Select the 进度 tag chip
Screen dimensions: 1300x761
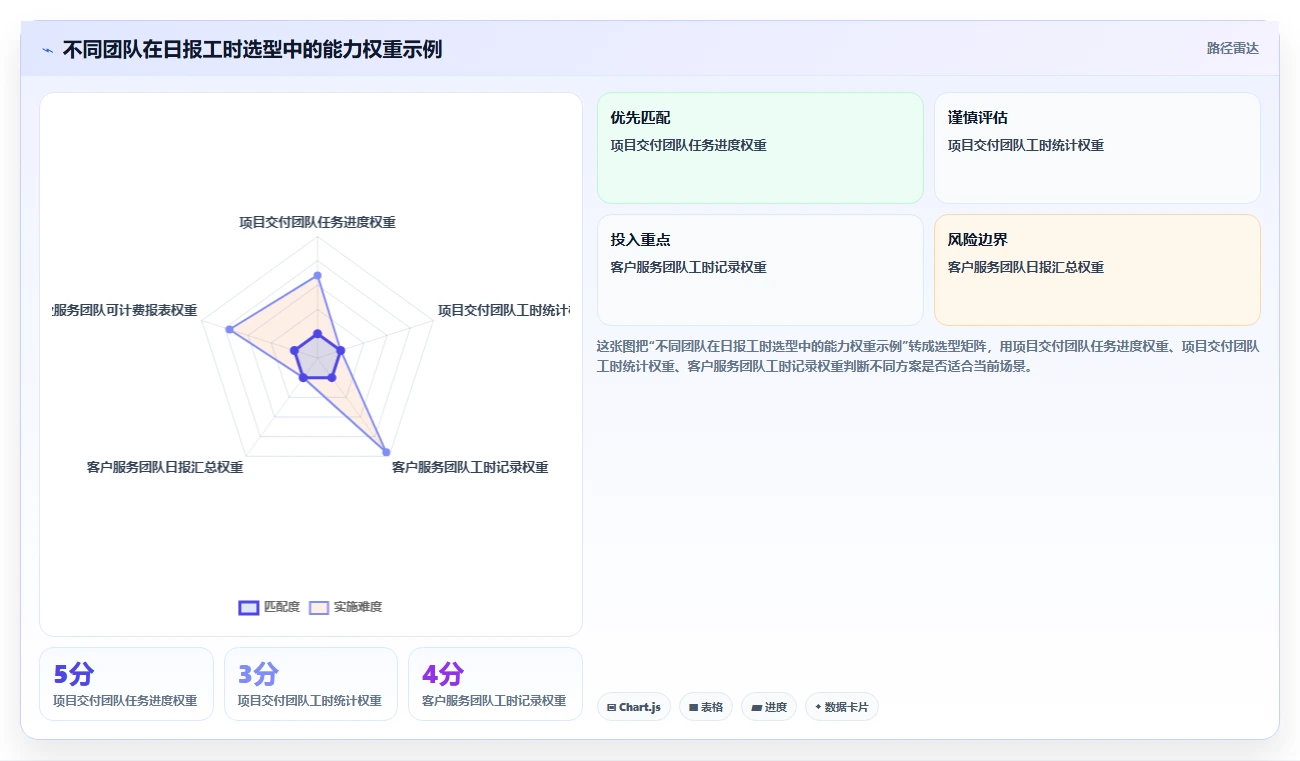(769, 707)
